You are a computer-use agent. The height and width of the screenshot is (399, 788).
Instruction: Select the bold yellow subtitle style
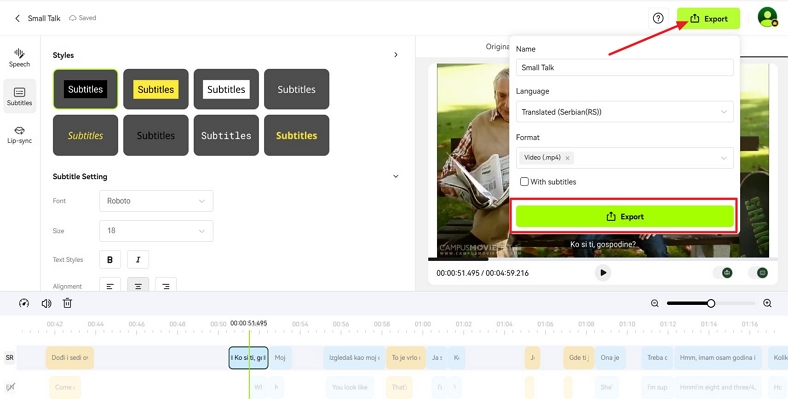pyautogui.click(x=297, y=135)
